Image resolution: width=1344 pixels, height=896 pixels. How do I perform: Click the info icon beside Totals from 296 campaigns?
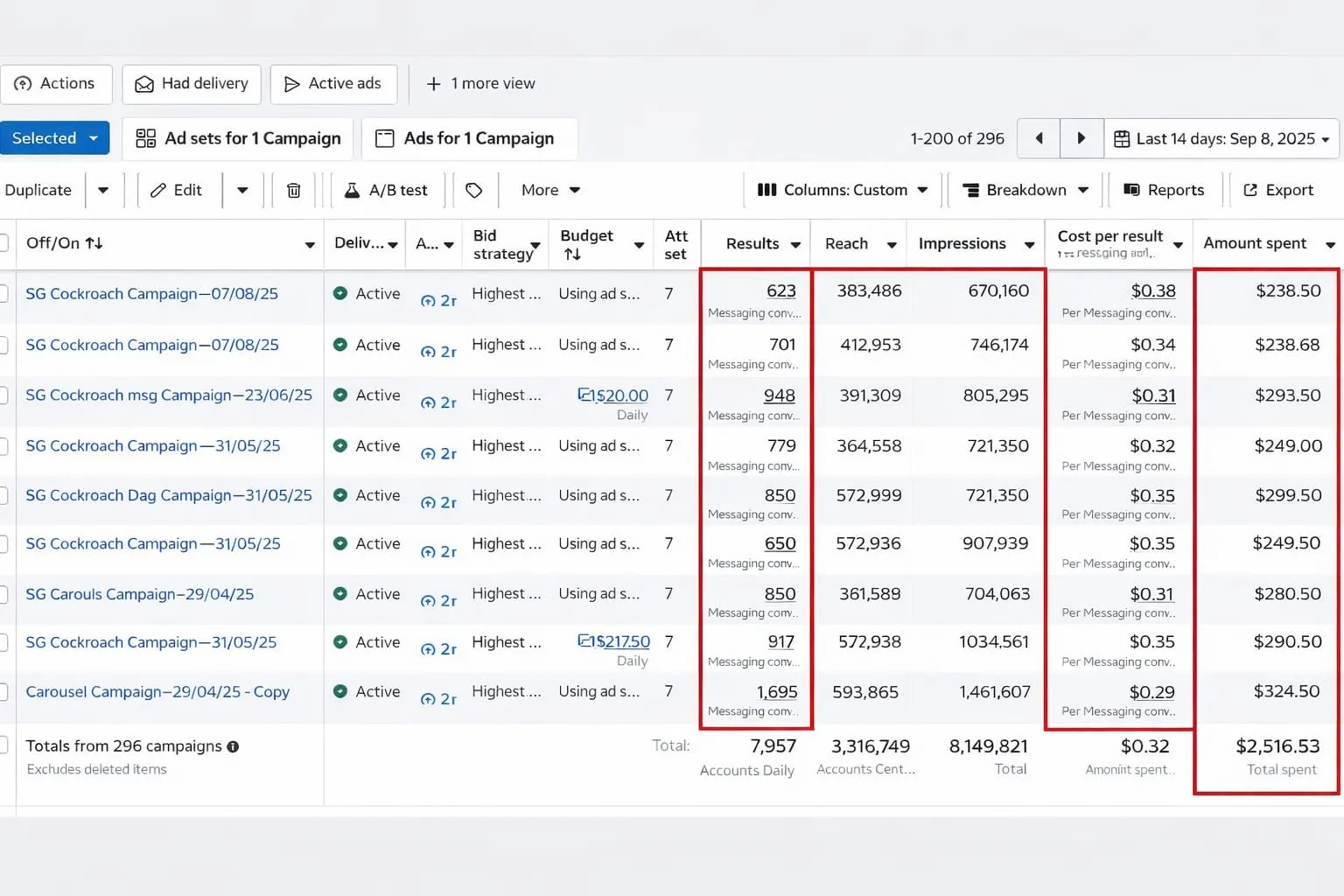click(233, 746)
